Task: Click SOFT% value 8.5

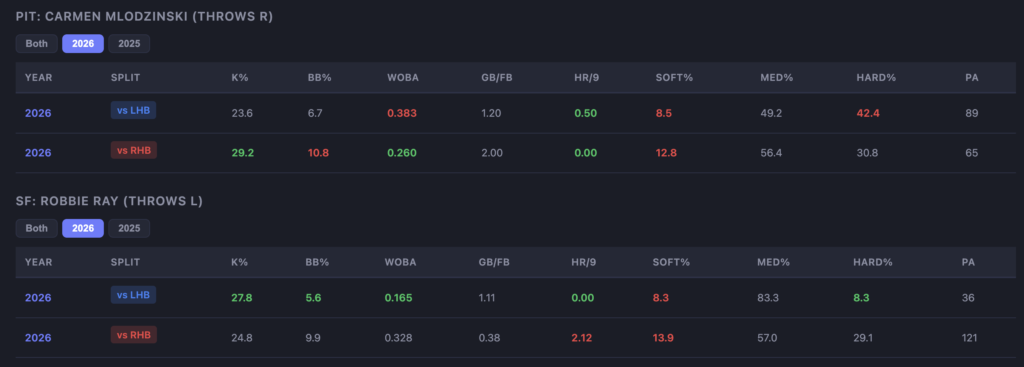Action: [664, 113]
